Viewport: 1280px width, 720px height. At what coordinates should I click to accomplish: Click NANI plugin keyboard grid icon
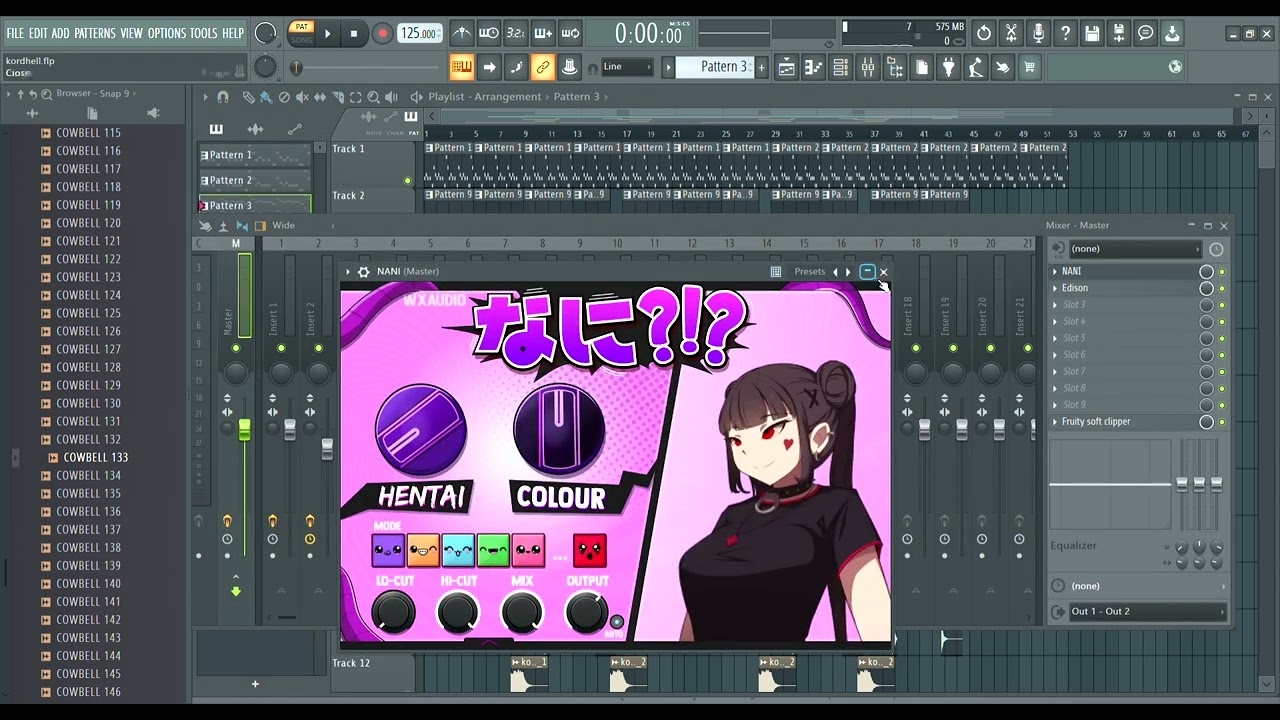[x=776, y=272]
